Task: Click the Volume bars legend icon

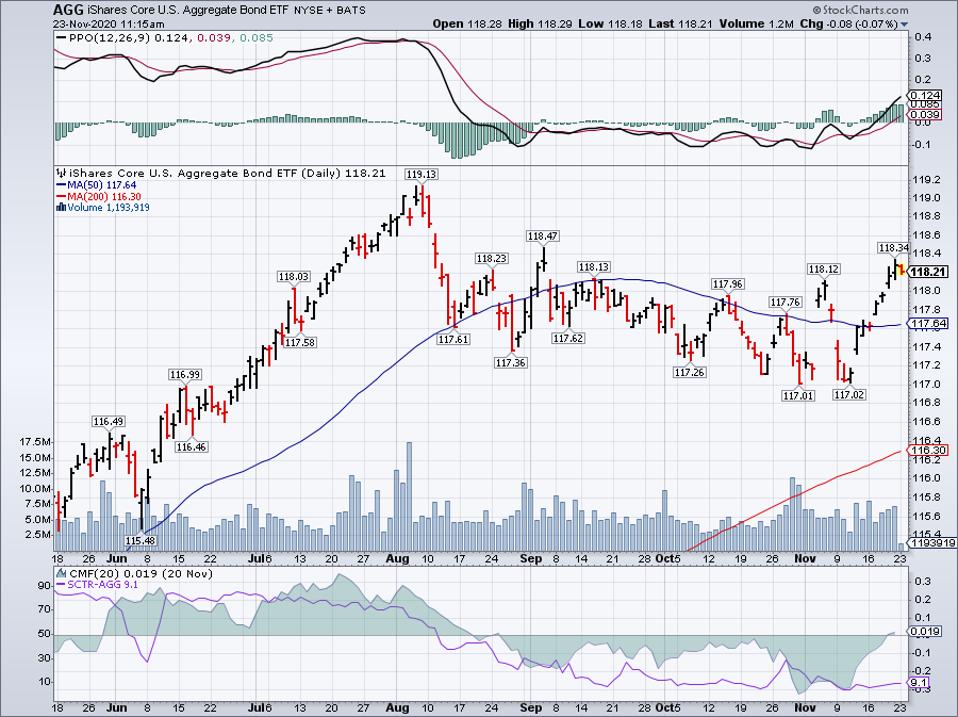Action: 60,208
